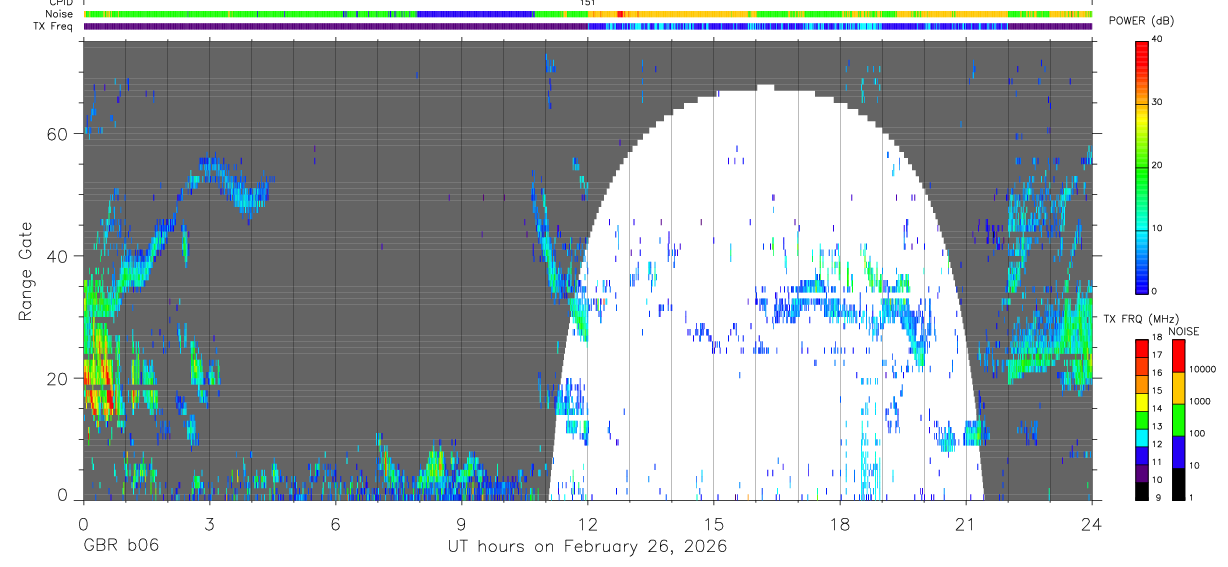
Task: Click the red top segment of the TX FRQ colorbar
Action: pos(1141,348)
